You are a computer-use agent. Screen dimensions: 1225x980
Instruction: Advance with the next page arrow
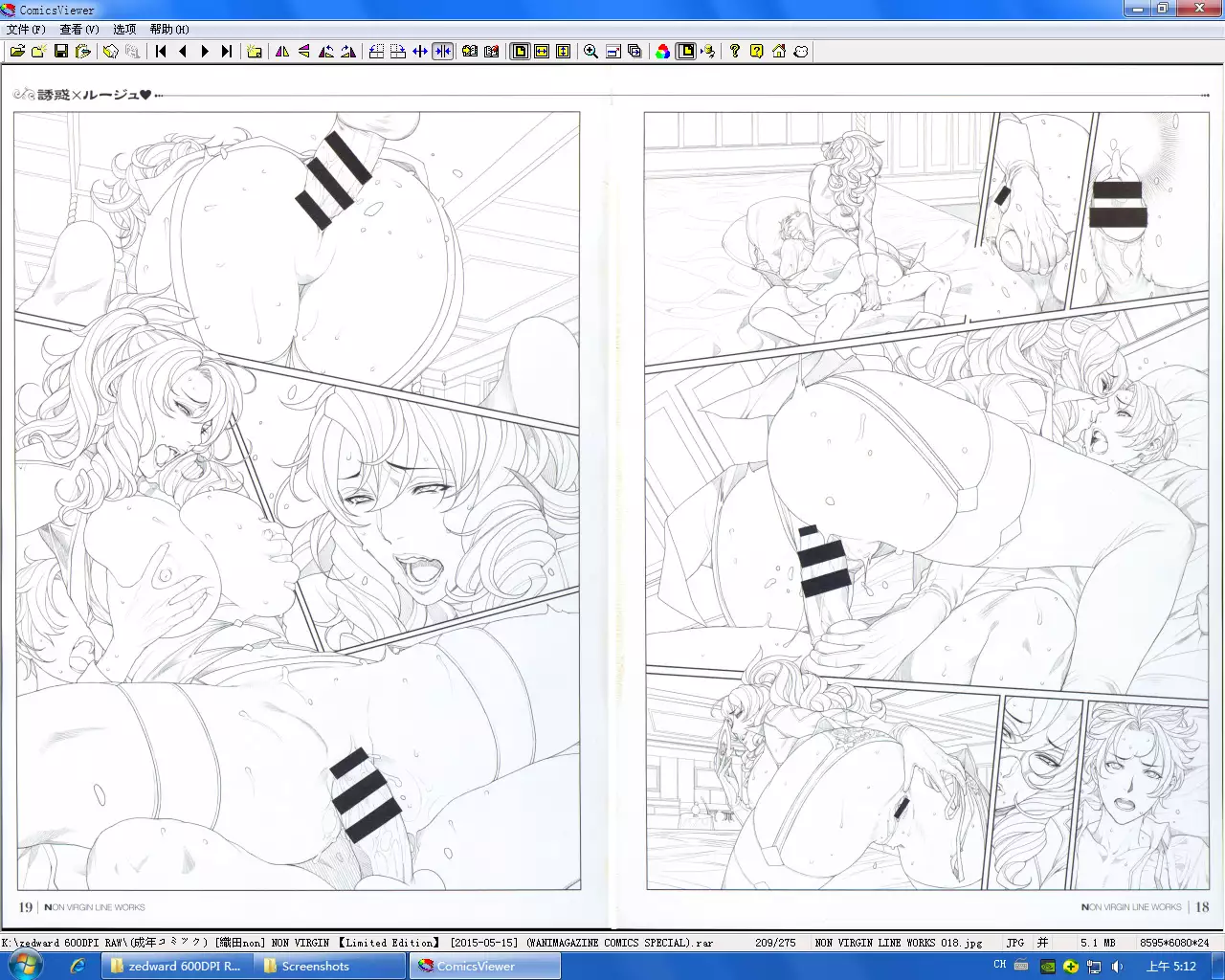(204, 52)
